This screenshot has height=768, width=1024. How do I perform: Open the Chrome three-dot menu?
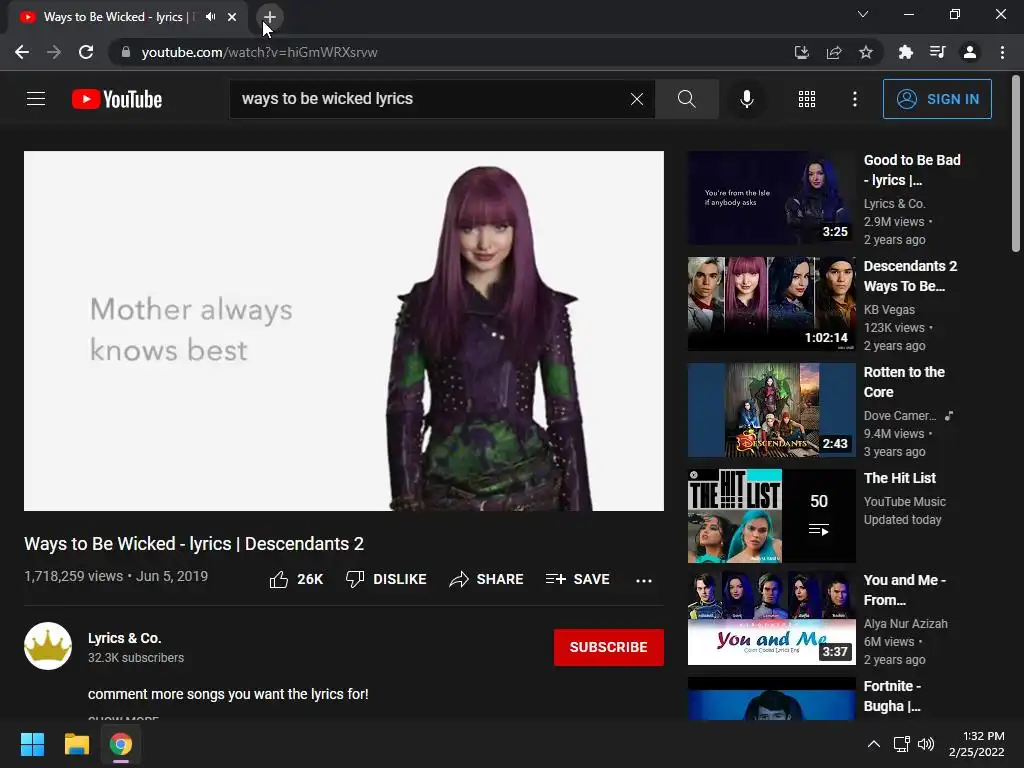pyautogui.click(x=1002, y=52)
